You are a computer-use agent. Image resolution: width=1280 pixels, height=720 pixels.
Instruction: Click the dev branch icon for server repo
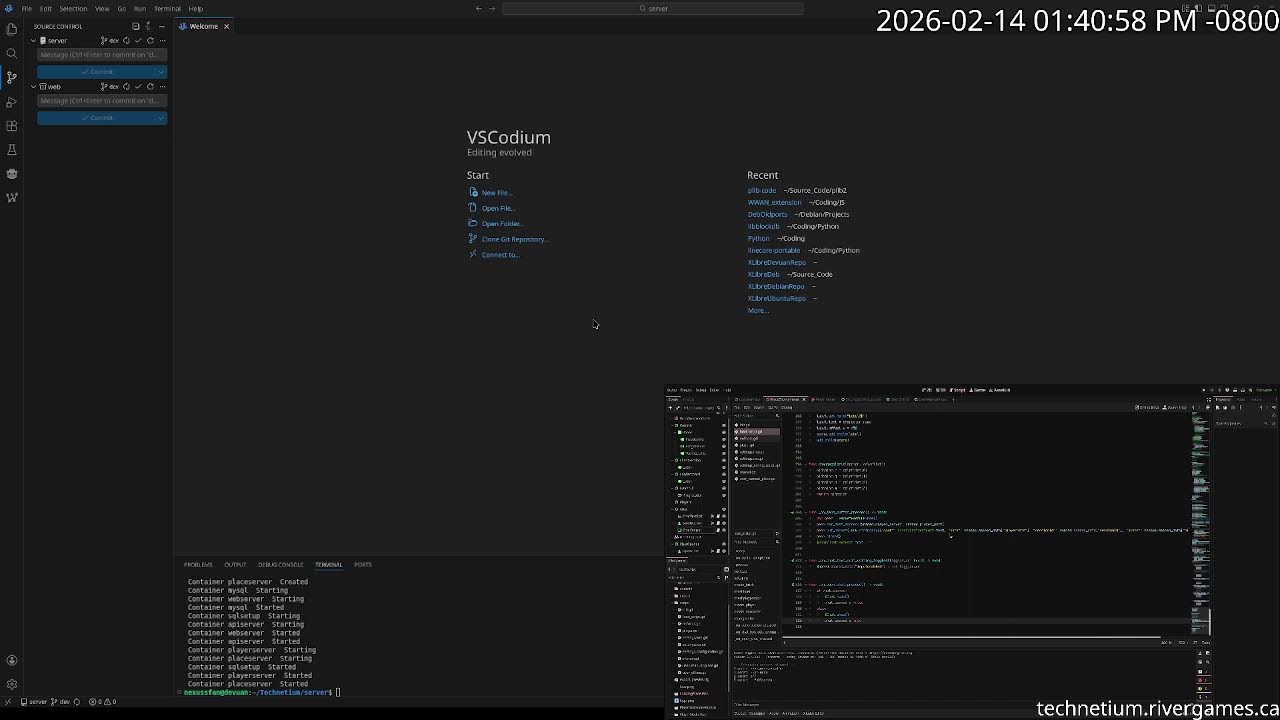pyautogui.click(x=110, y=41)
